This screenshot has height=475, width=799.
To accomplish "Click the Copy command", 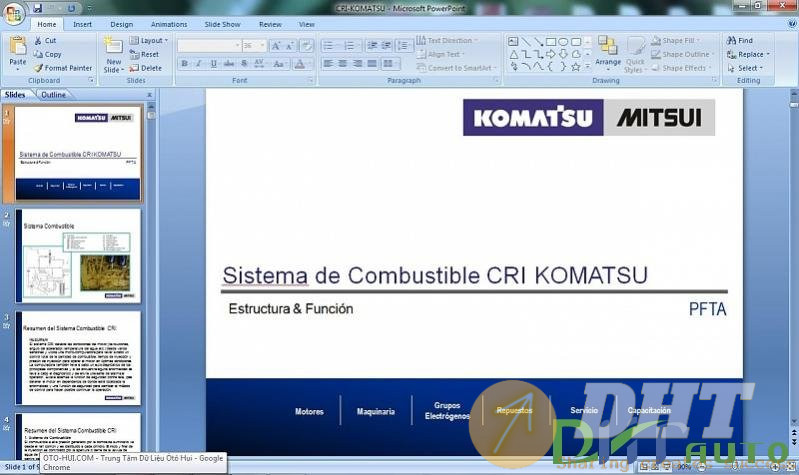I will coord(47,54).
